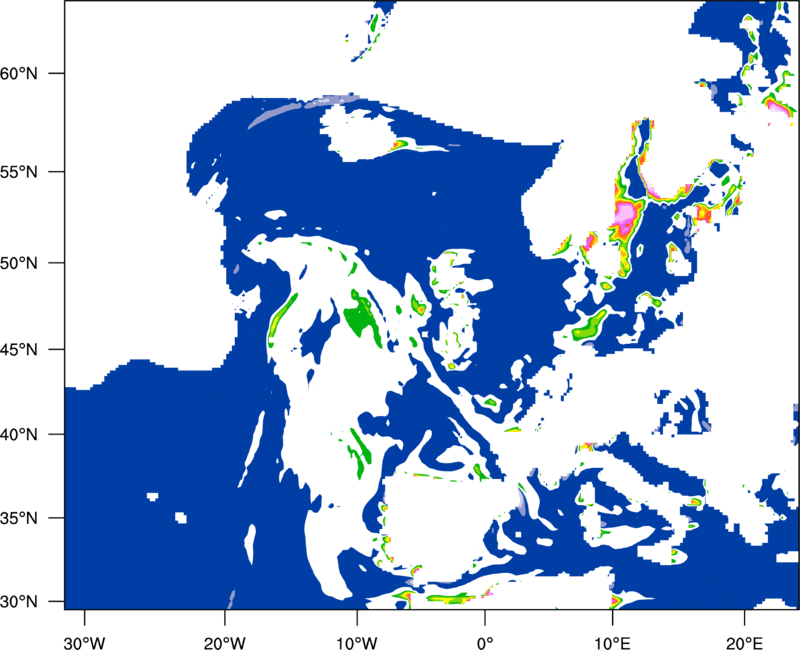Click the 35°N latitude label

pos(19,518)
